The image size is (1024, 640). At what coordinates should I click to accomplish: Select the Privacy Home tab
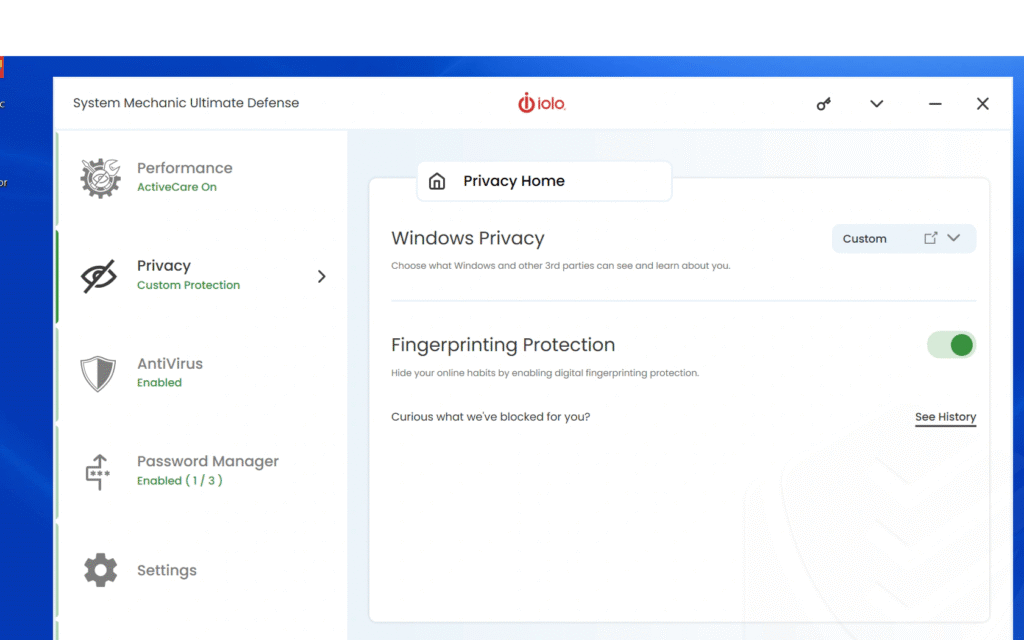(544, 181)
